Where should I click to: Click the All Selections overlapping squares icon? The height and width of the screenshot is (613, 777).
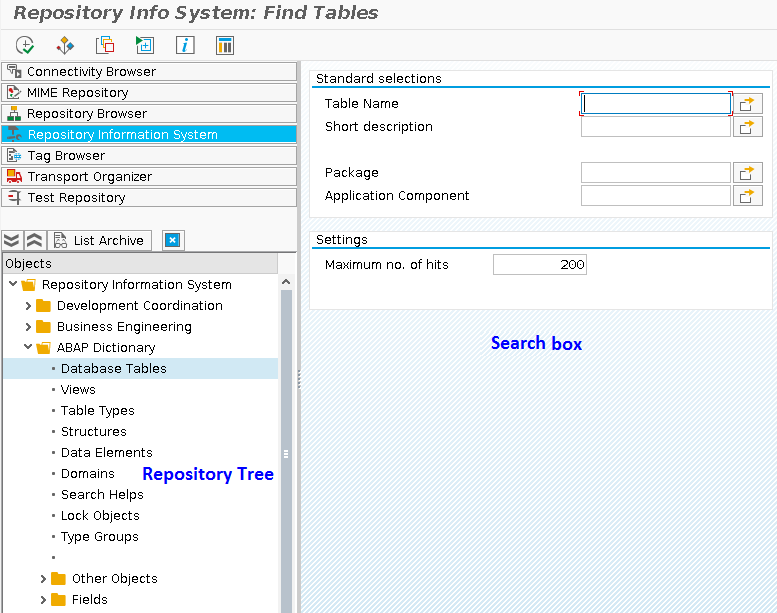click(105, 46)
